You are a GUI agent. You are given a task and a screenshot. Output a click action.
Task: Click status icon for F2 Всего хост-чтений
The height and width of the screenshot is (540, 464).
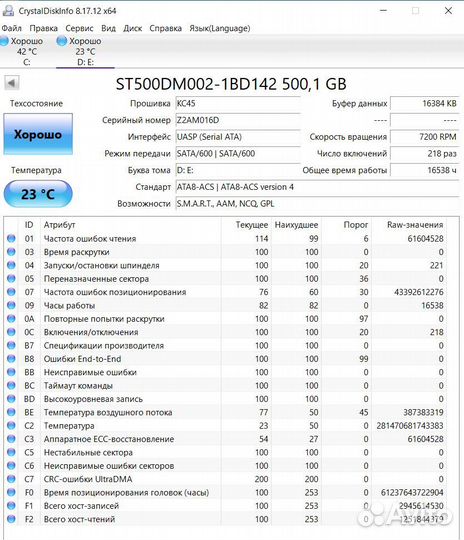[11, 519]
